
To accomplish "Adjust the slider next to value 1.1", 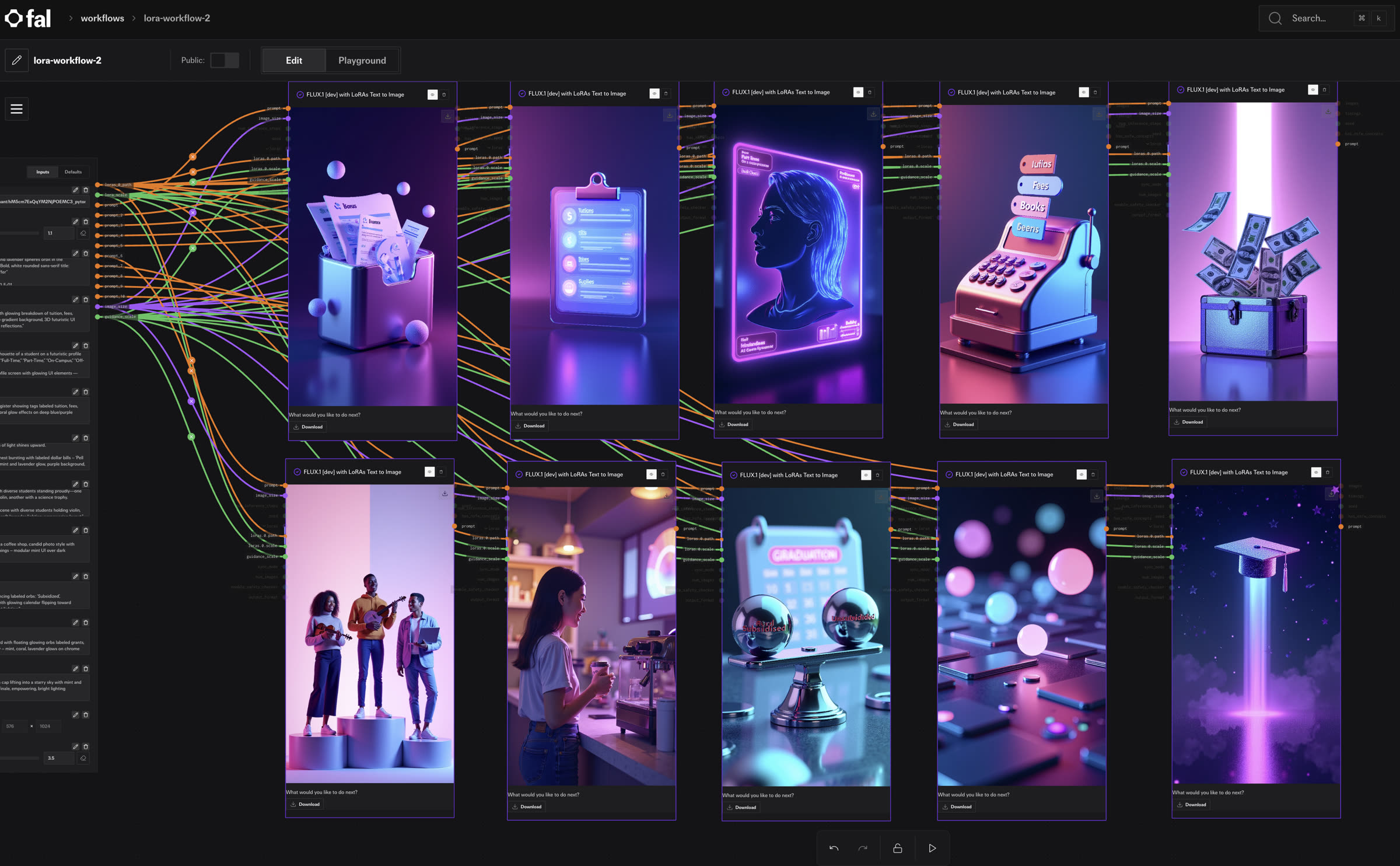I will [x=20, y=233].
